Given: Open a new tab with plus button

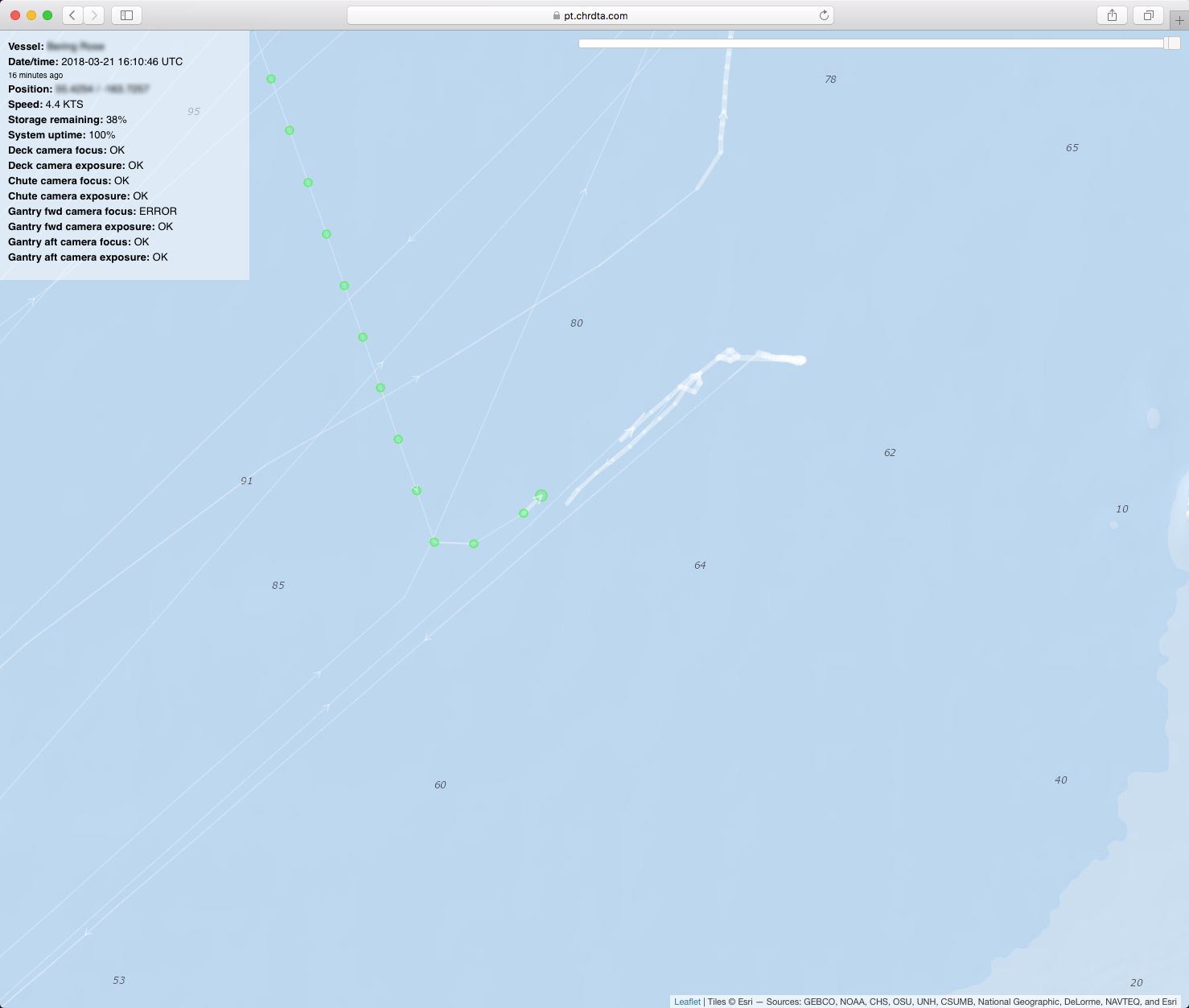Looking at the screenshot, I should 1179,20.
